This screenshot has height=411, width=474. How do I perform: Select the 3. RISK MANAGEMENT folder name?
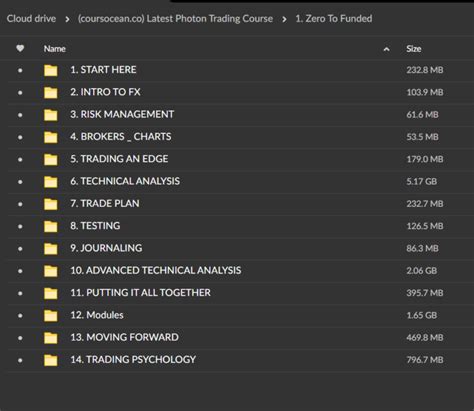[122, 114]
